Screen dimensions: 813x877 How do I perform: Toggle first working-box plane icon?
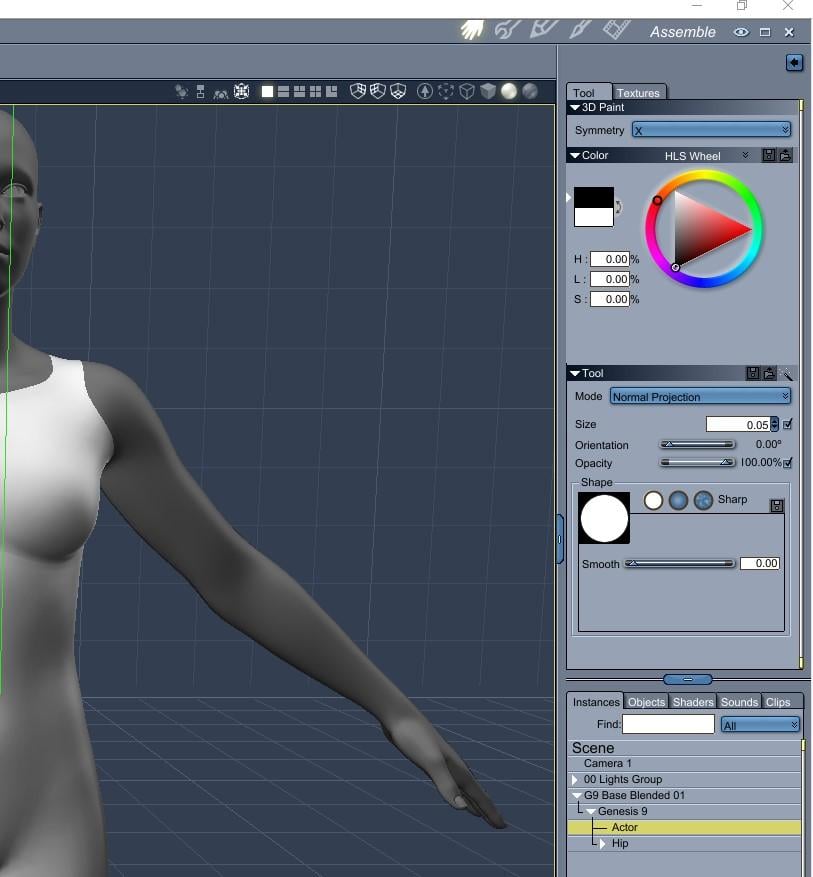click(x=358, y=91)
